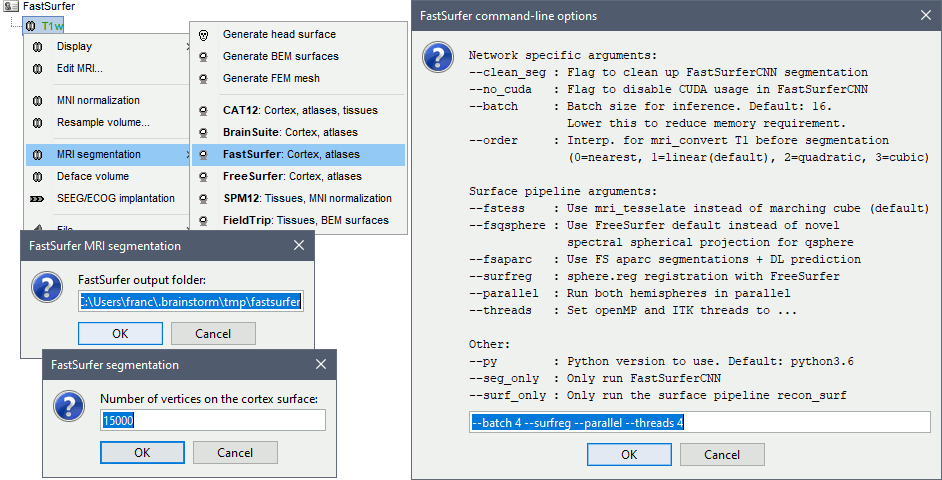942x480 pixels.
Task: Click the Deface volume icon
Action: [36, 176]
